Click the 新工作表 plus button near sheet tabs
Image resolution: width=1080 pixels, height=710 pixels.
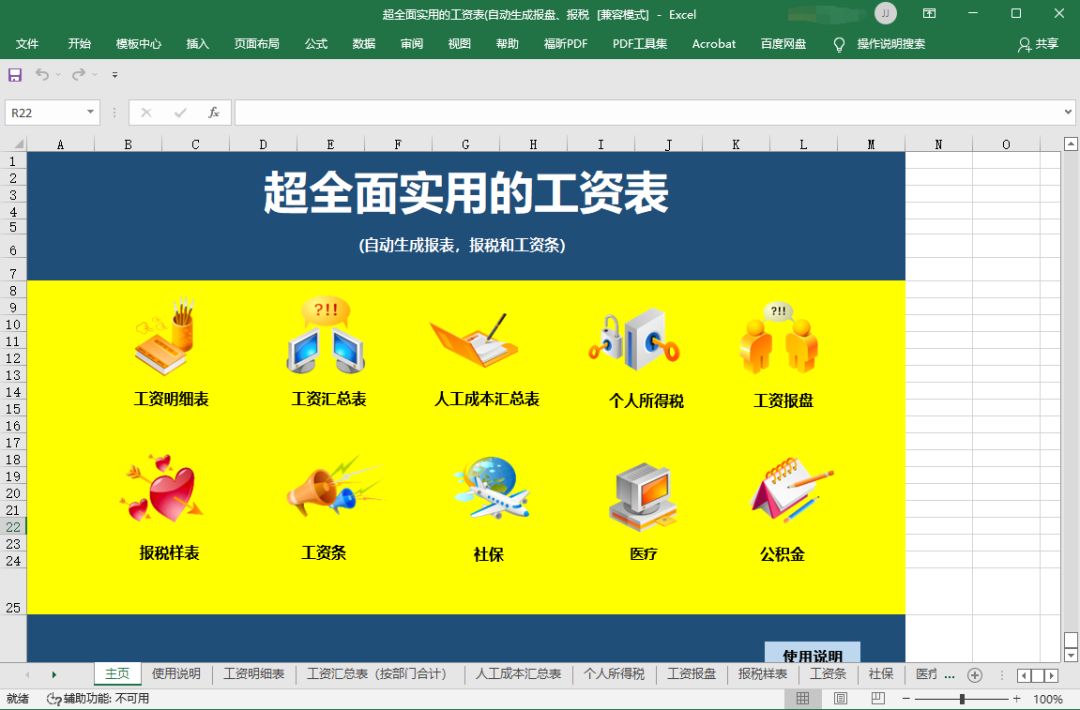974,675
